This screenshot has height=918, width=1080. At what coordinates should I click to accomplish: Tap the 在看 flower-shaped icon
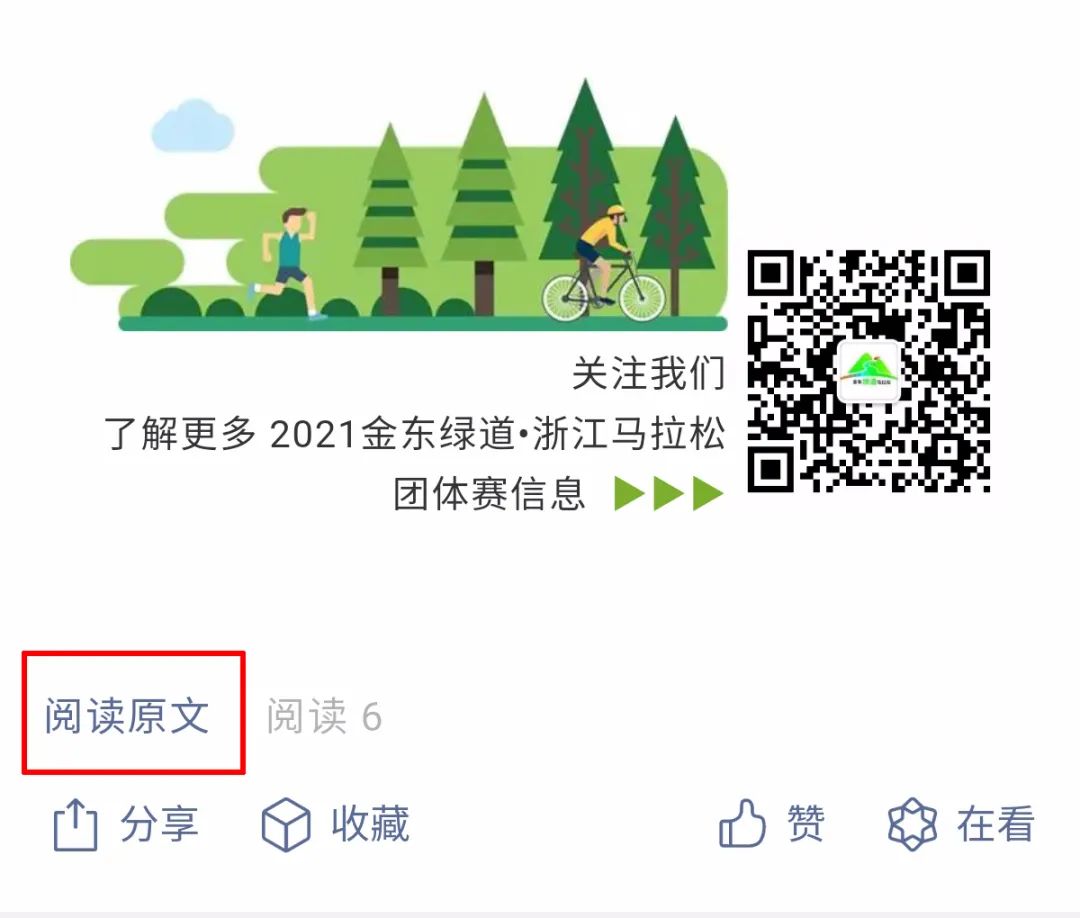tap(912, 824)
